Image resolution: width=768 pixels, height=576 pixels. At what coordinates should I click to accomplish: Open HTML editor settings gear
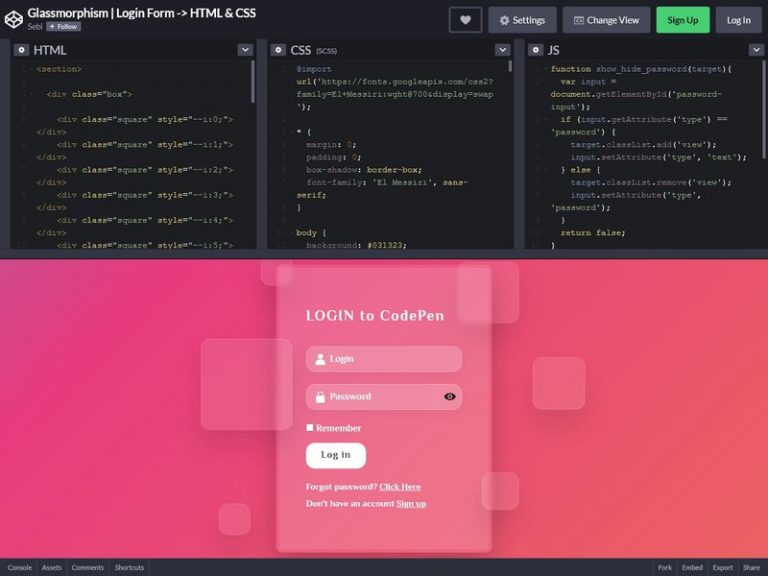tap(21, 49)
